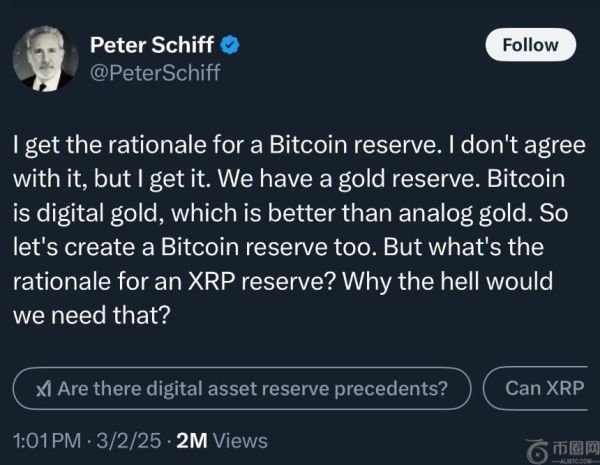
Task: Open the Peter Schiff display name link
Action: pos(152,43)
